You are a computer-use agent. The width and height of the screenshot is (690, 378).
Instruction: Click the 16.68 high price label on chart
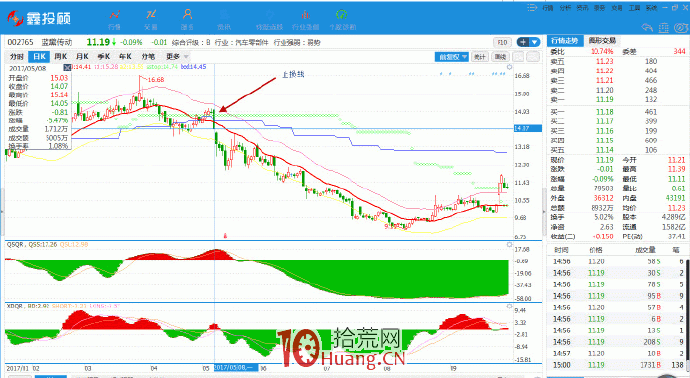click(156, 80)
